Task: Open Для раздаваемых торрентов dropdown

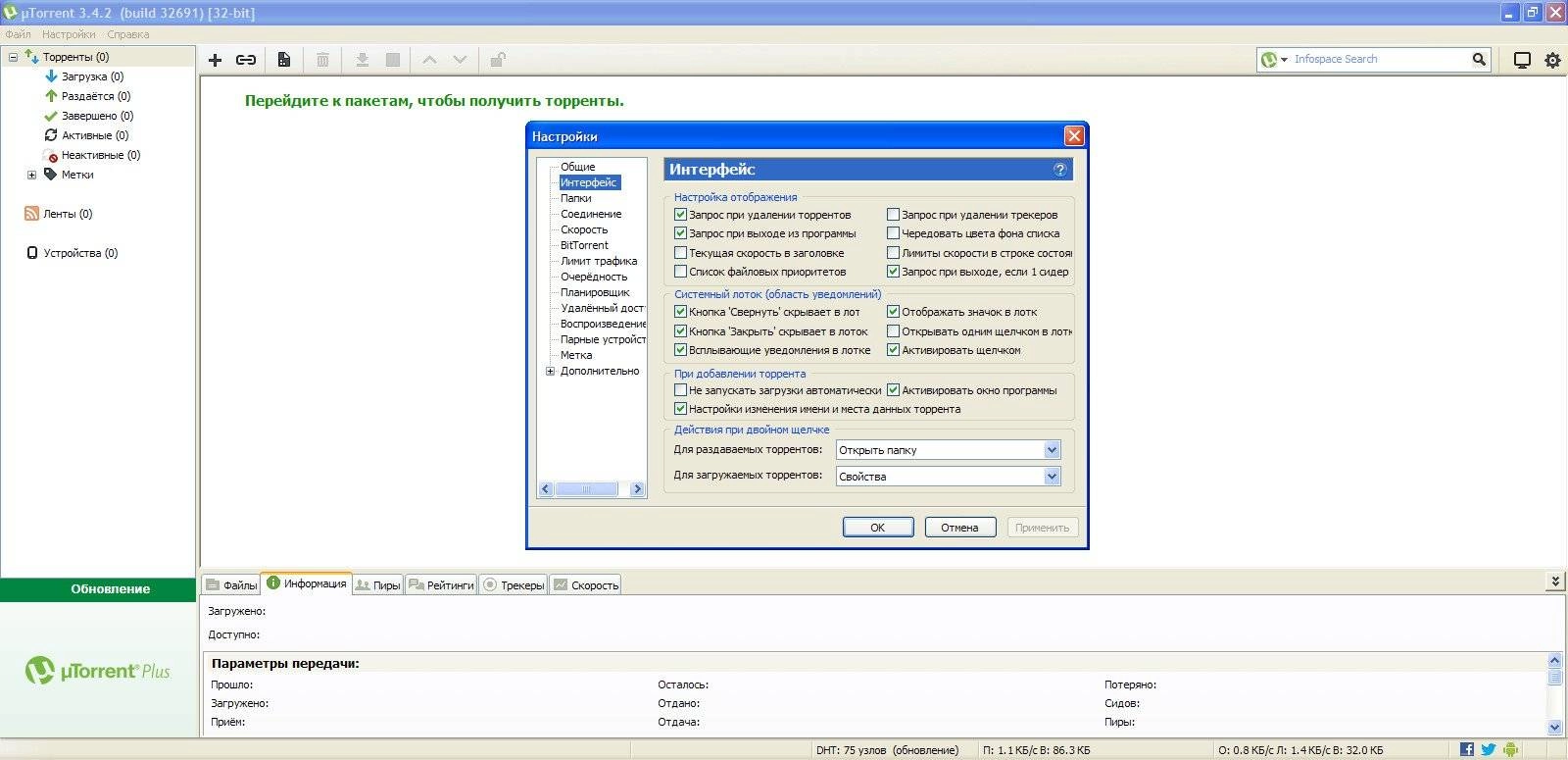Action: pos(948,450)
